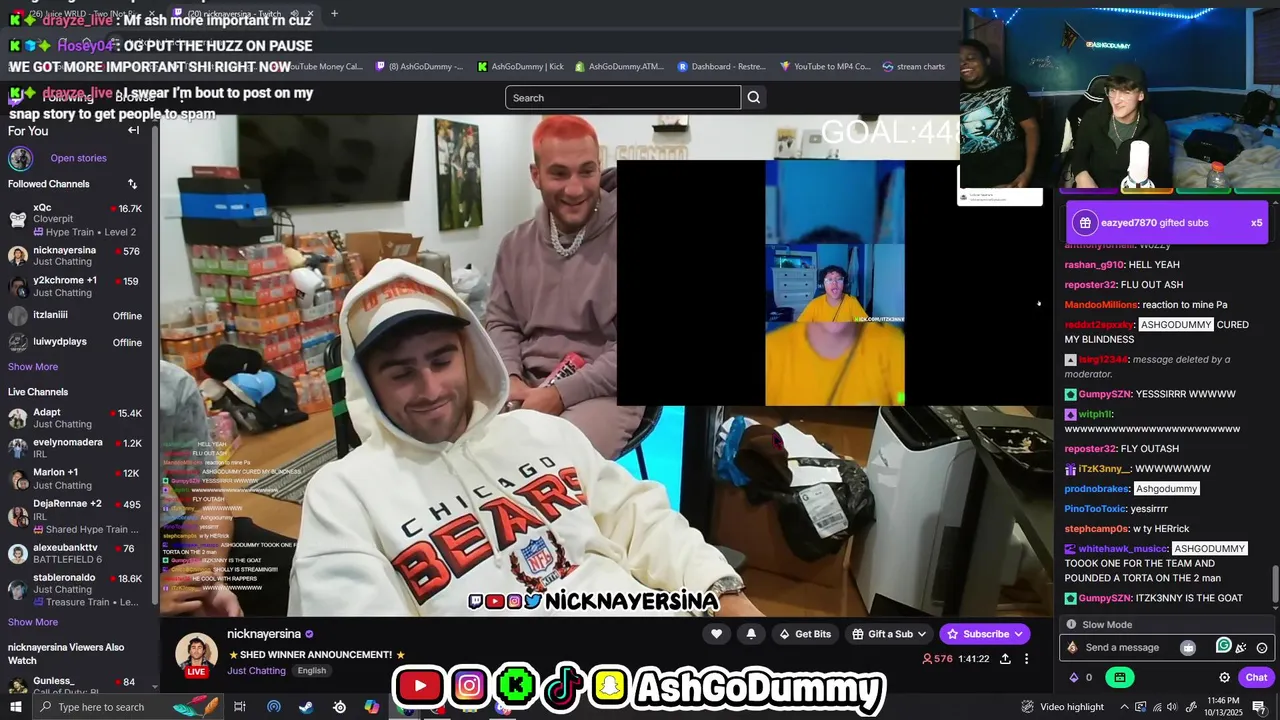Open nicknayersina channel name link

(x=264, y=634)
